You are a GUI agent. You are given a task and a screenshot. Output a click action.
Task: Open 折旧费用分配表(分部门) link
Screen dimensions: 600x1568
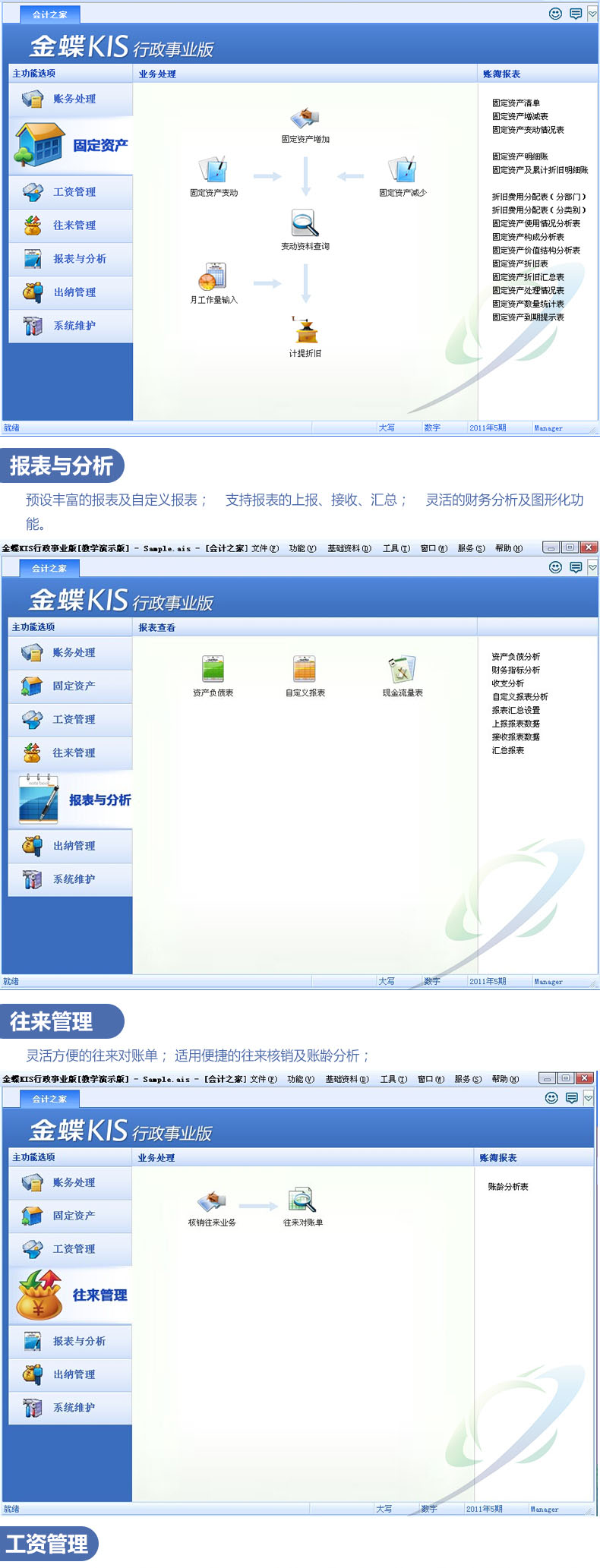539,197
